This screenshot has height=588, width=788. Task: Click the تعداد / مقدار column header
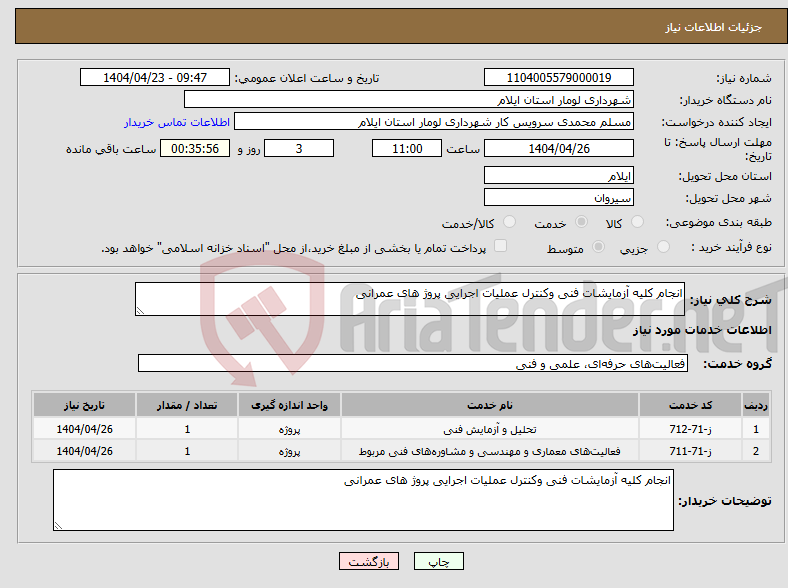tap(187, 405)
